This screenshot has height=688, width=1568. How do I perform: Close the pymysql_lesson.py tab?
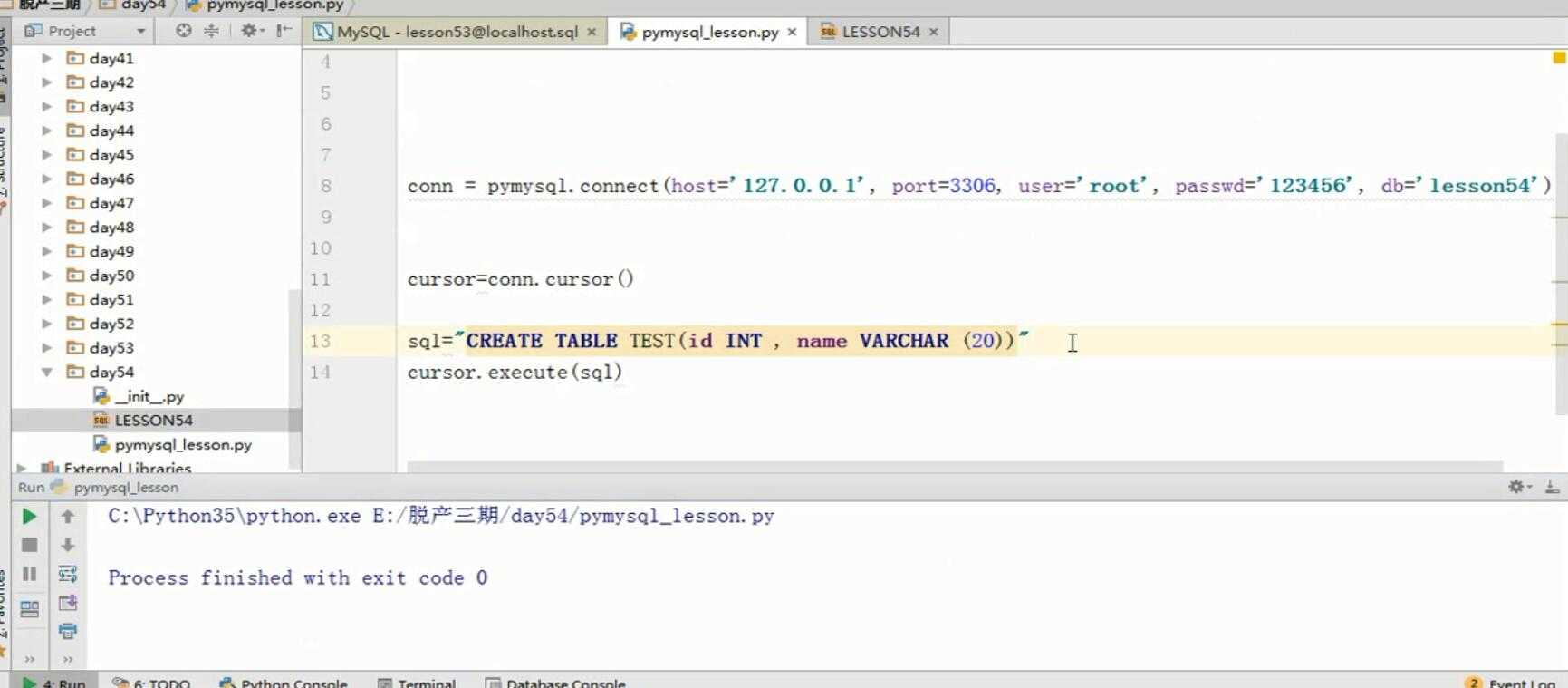792,32
